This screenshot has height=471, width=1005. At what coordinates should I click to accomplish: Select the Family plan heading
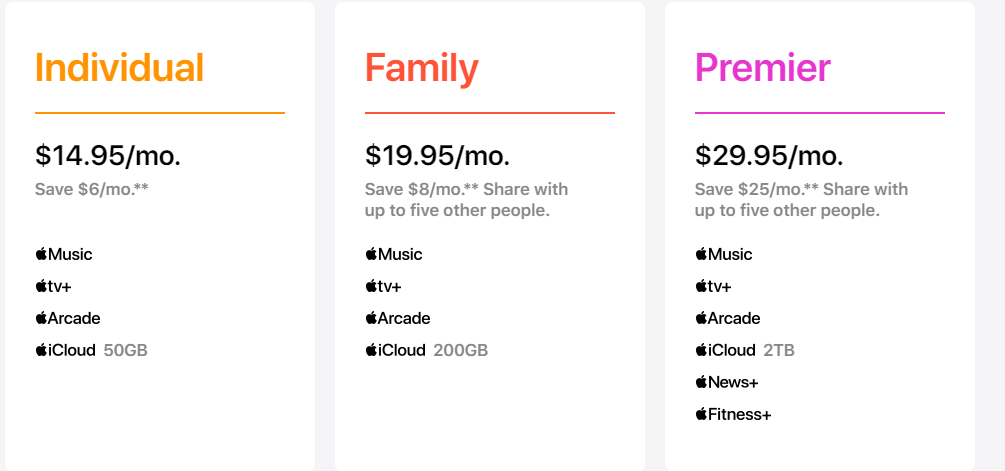pyautogui.click(x=422, y=67)
